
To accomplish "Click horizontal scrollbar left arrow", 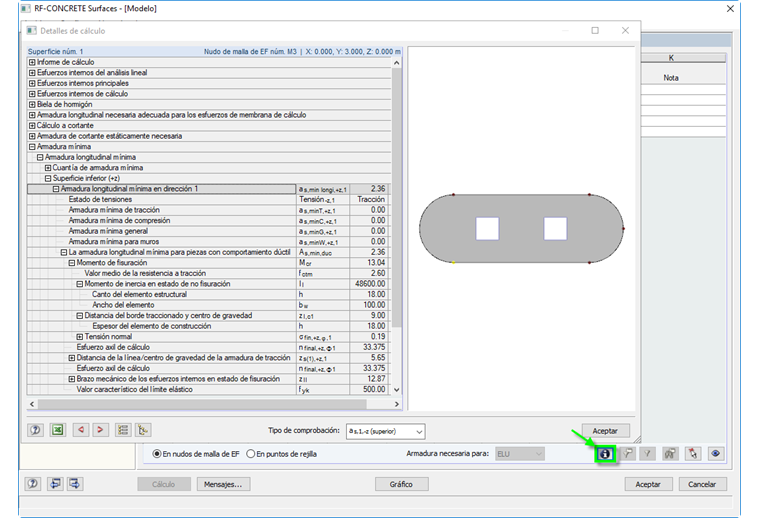I will click(32, 404).
